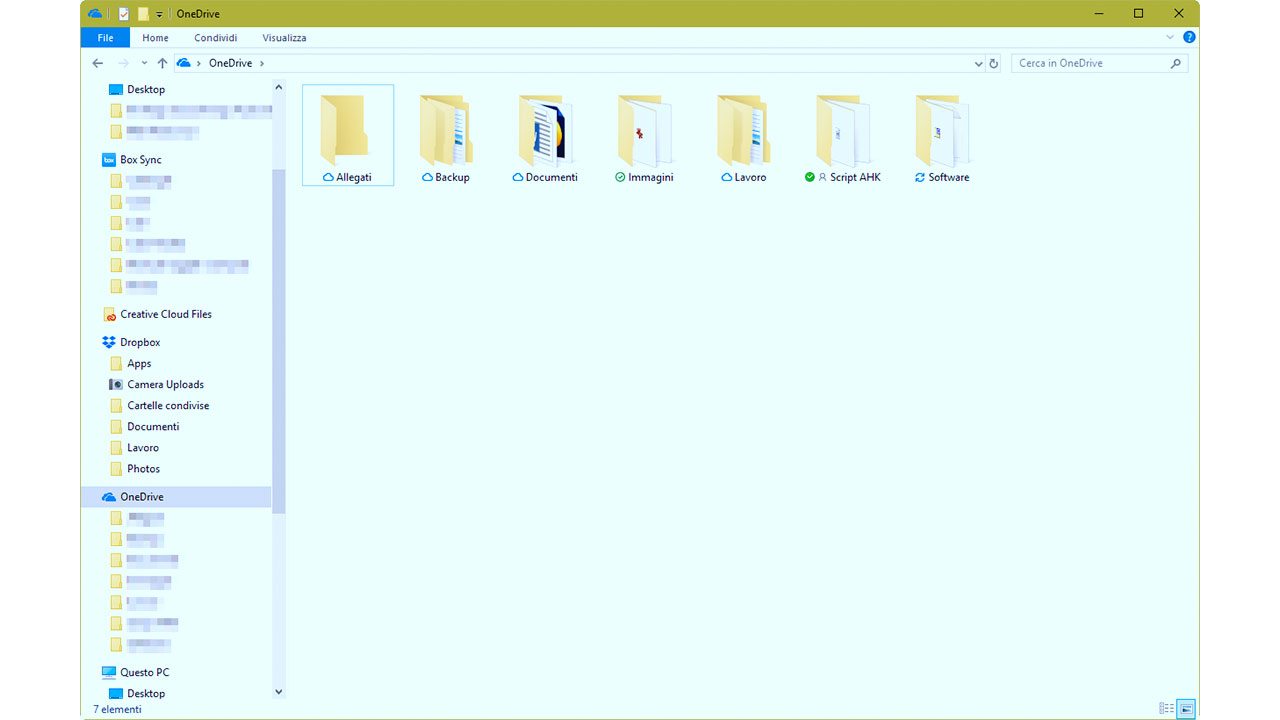Open the Visualizza ribbon tab
This screenshot has height=720, width=1280.
pos(284,38)
